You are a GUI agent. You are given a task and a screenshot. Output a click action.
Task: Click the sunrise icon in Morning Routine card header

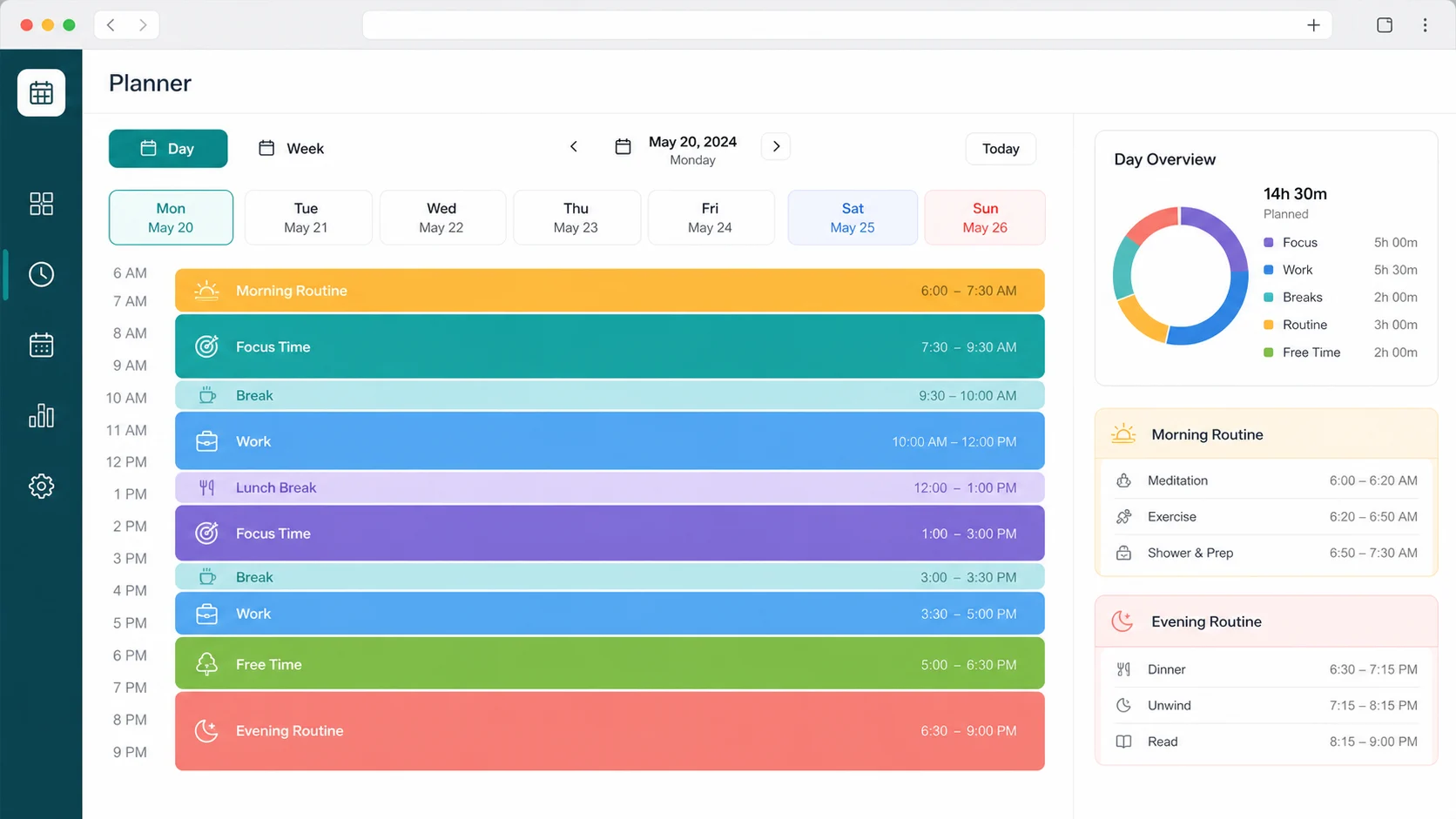tap(1123, 433)
